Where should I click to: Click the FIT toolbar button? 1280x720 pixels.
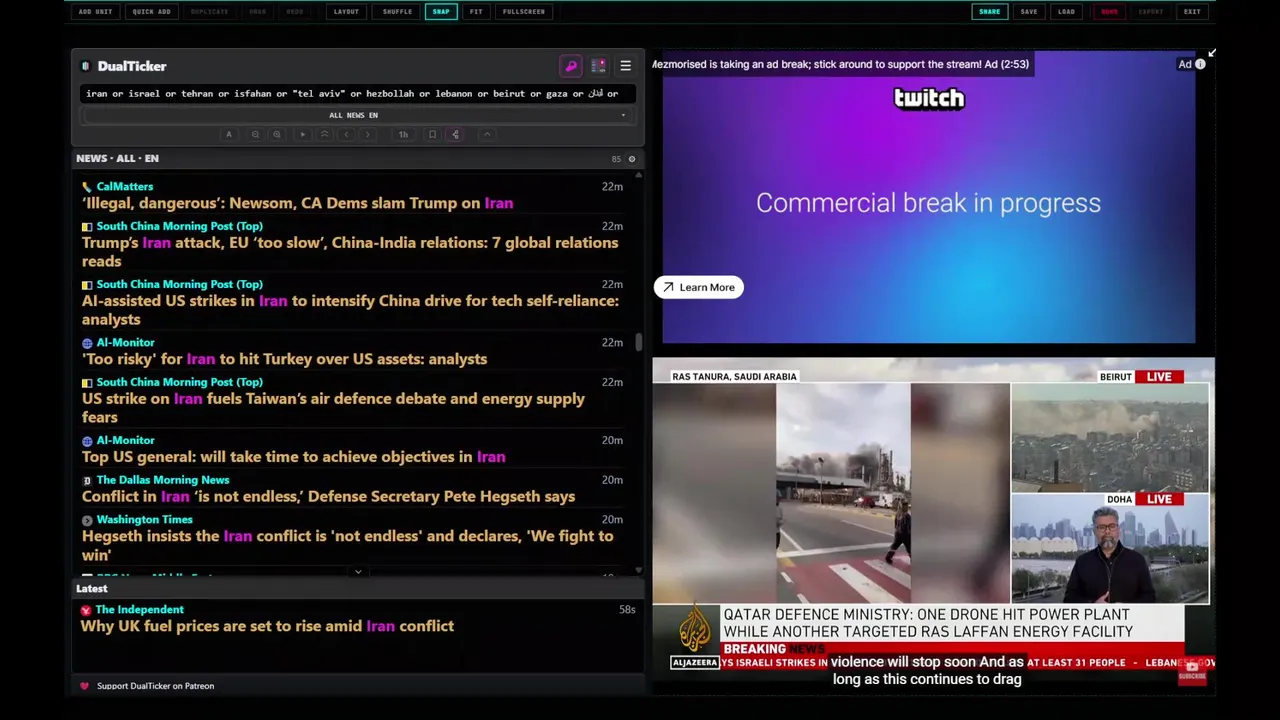[476, 12]
